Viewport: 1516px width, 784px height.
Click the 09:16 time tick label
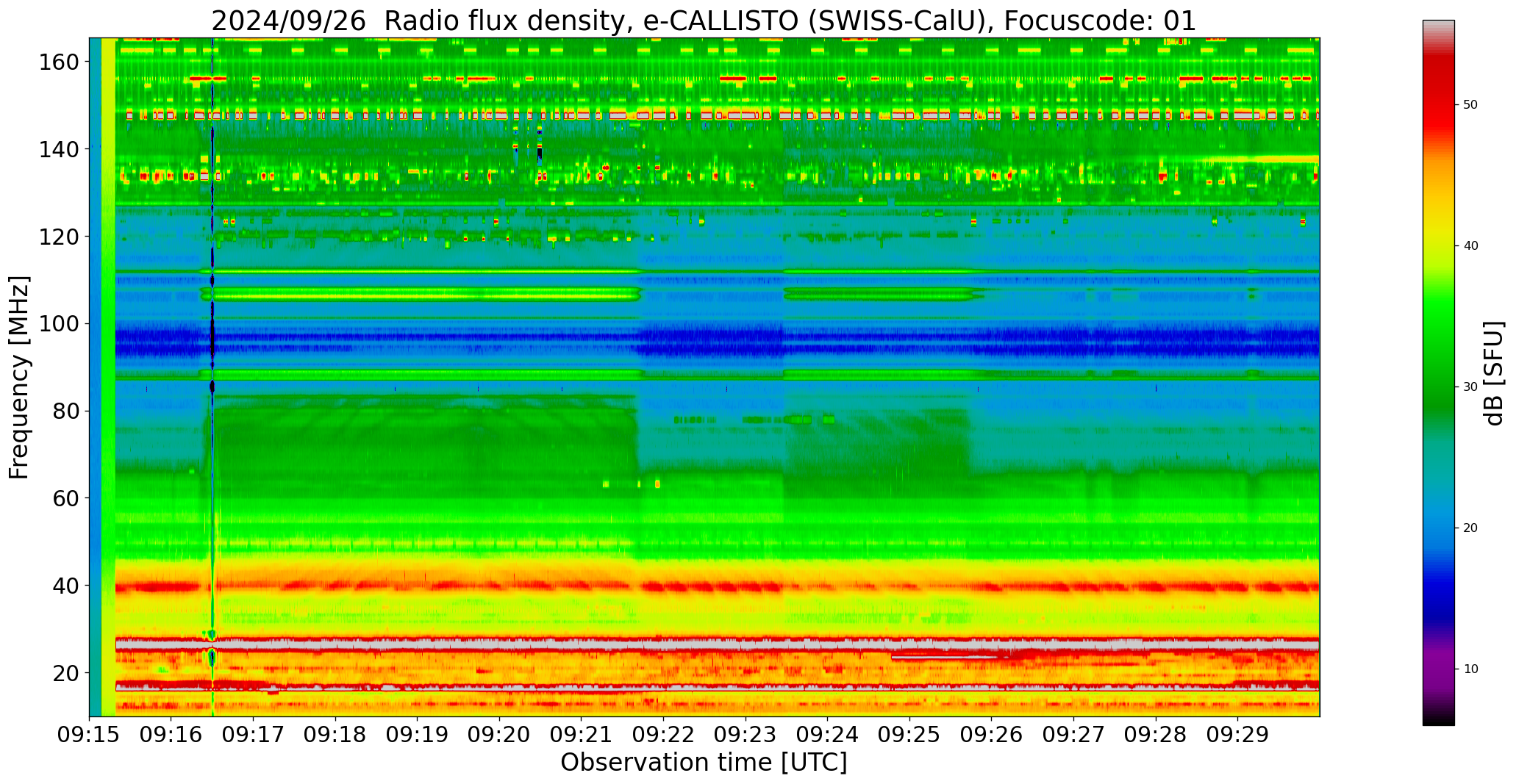171,735
